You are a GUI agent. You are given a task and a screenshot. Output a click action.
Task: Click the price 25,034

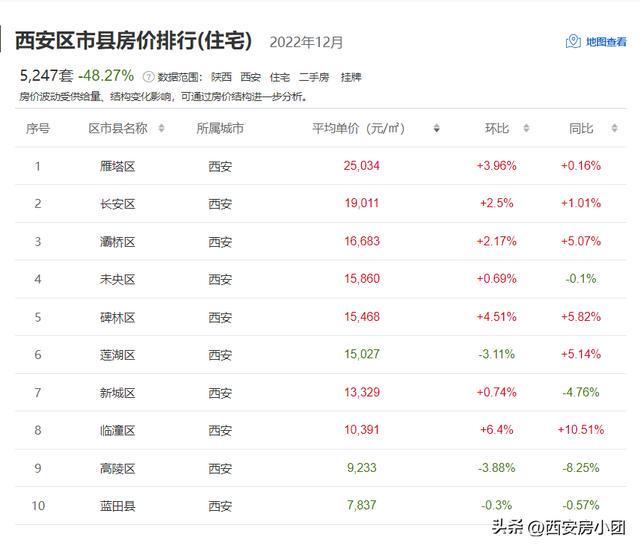[362, 166]
